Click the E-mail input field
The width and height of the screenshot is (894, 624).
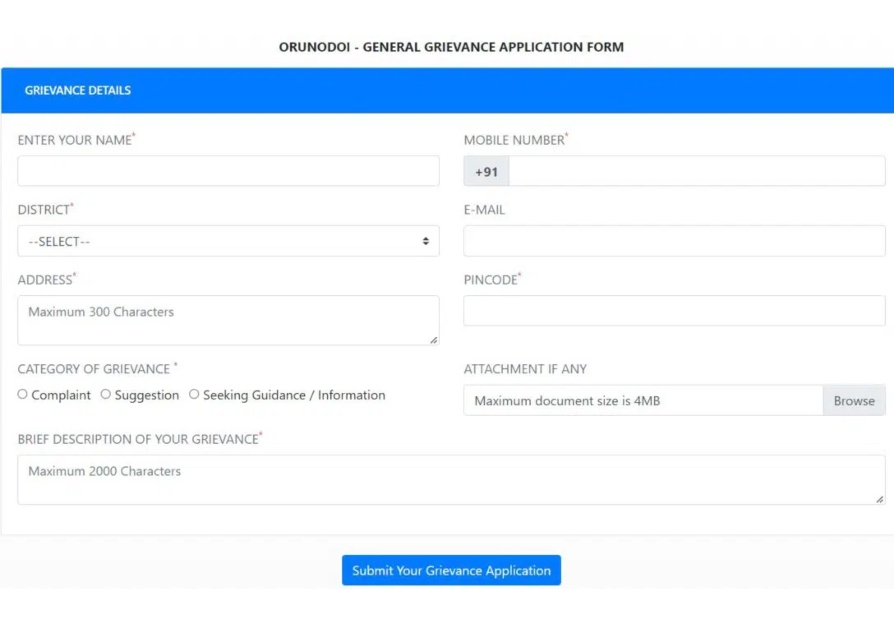pos(674,241)
